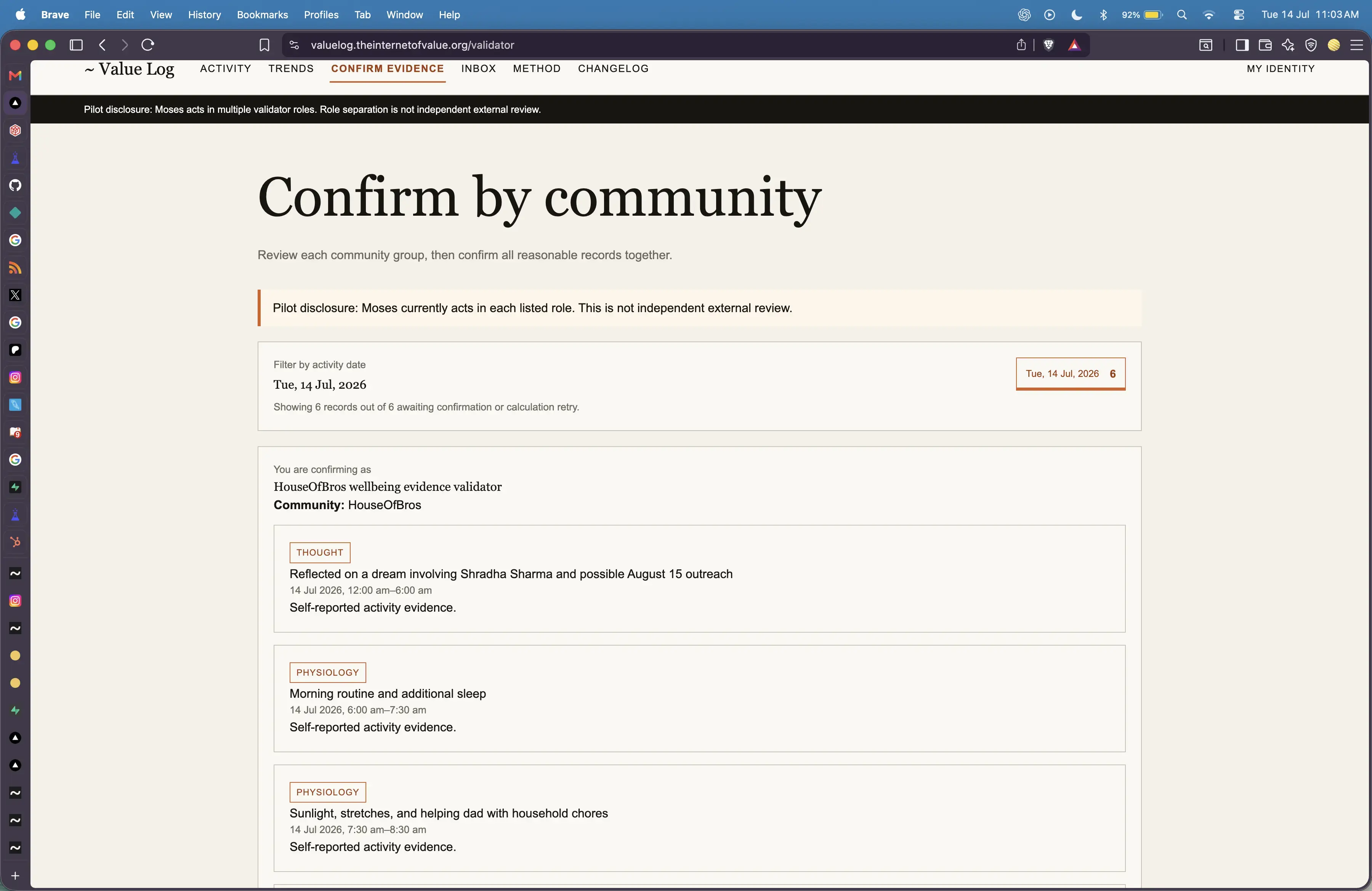The width and height of the screenshot is (1372, 891).
Task: Open Brave VPN shield icon
Action: click(x=1311, y=45)
